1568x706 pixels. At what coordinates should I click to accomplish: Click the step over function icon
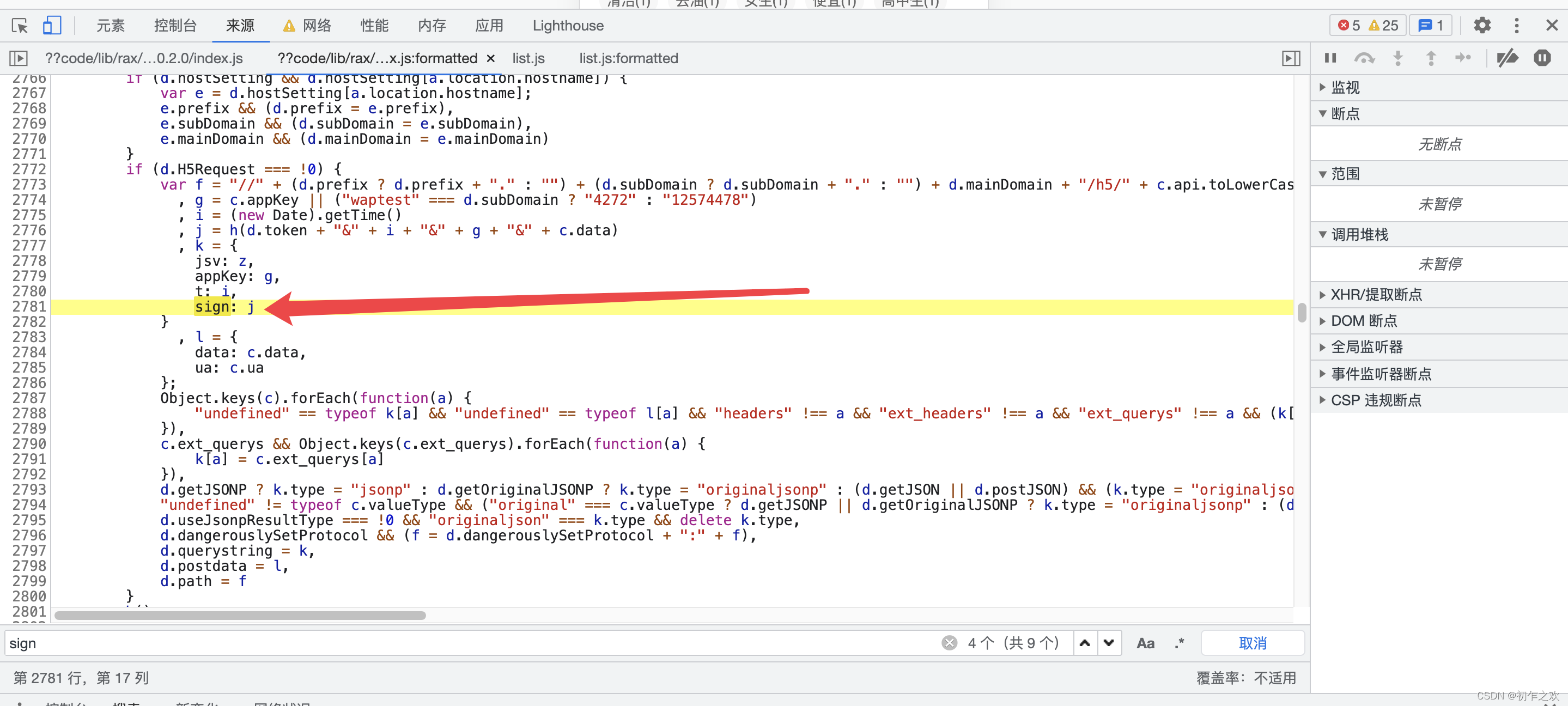click(1364, 58)
